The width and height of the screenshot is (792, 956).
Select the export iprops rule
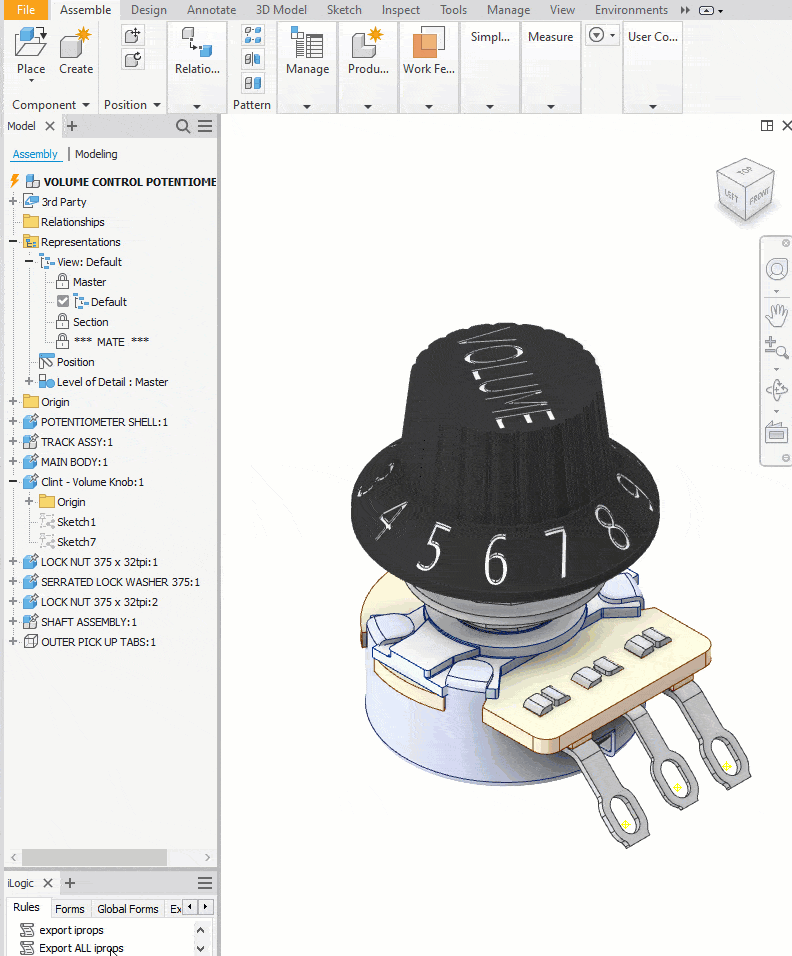coord(71,930)
